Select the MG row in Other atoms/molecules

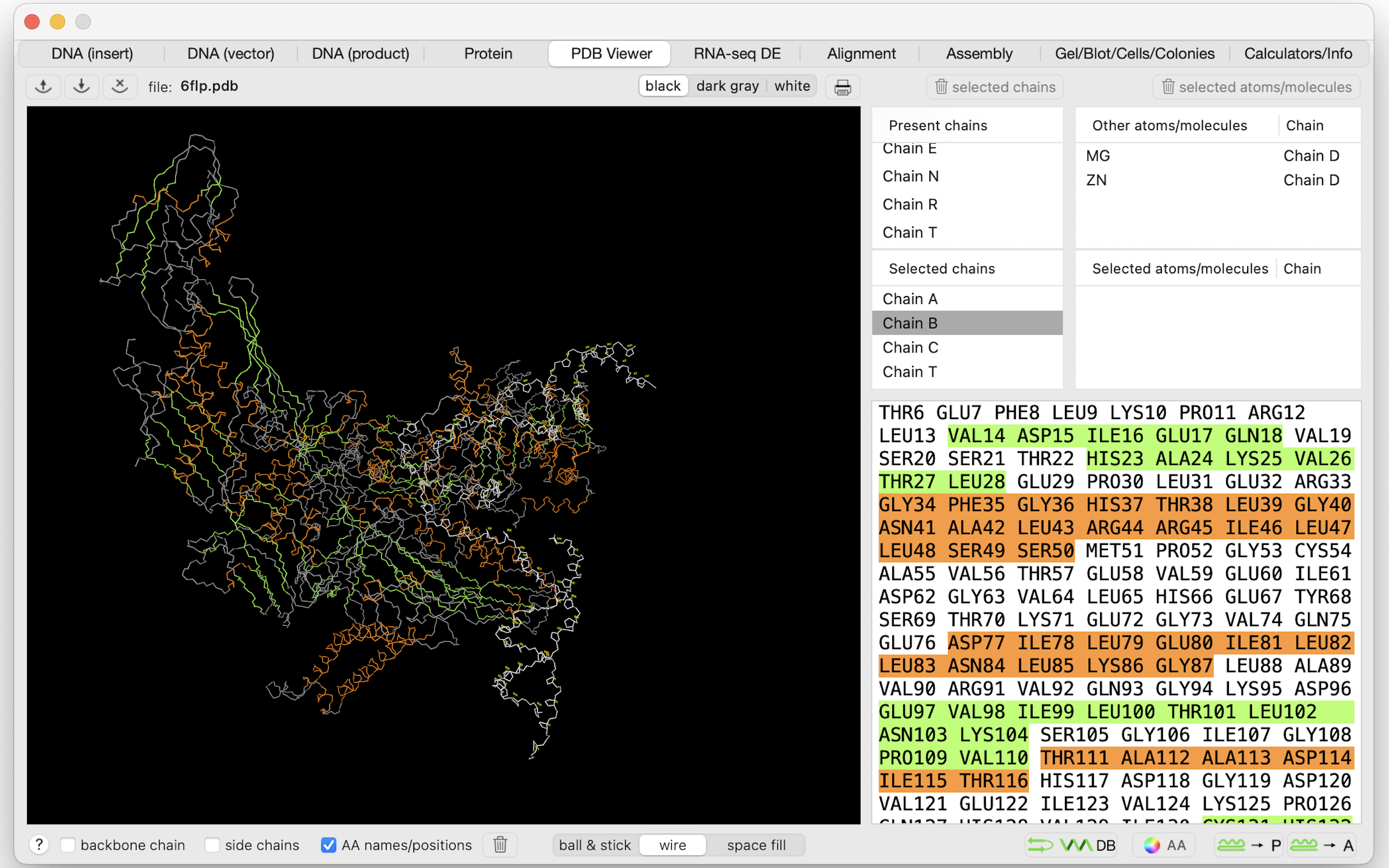(1217, 156)
